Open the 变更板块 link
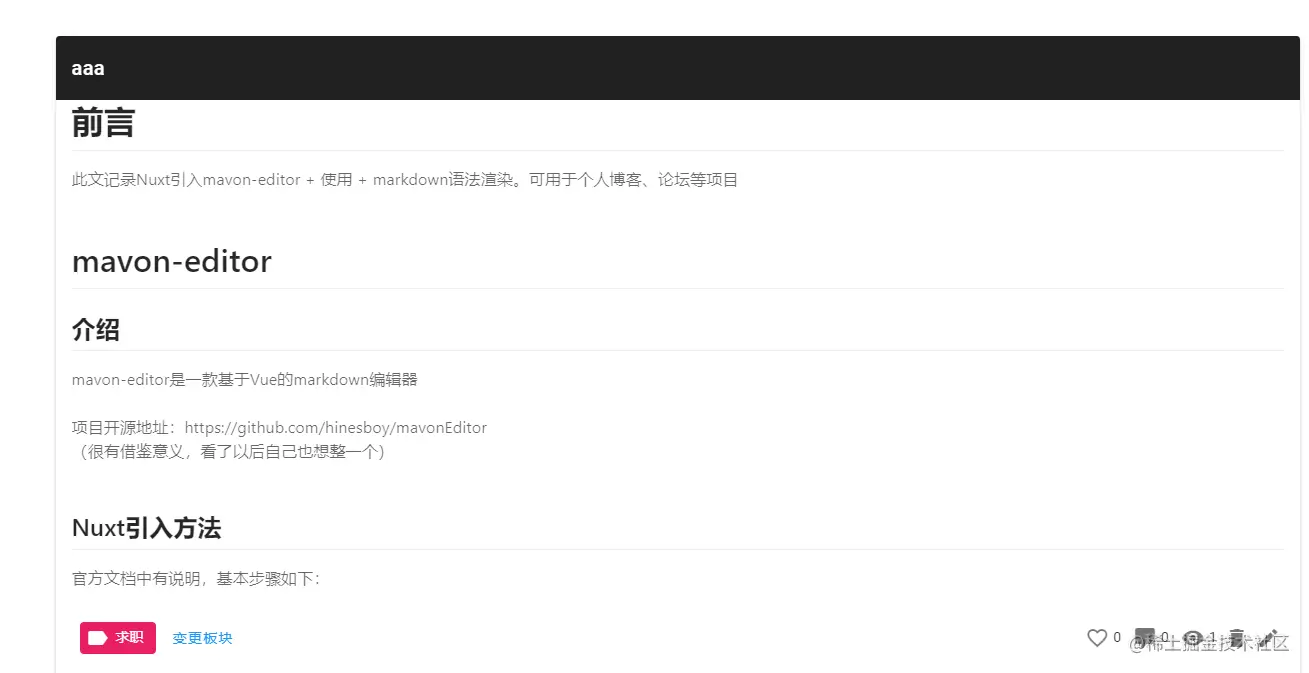 [x=202, y=638]
